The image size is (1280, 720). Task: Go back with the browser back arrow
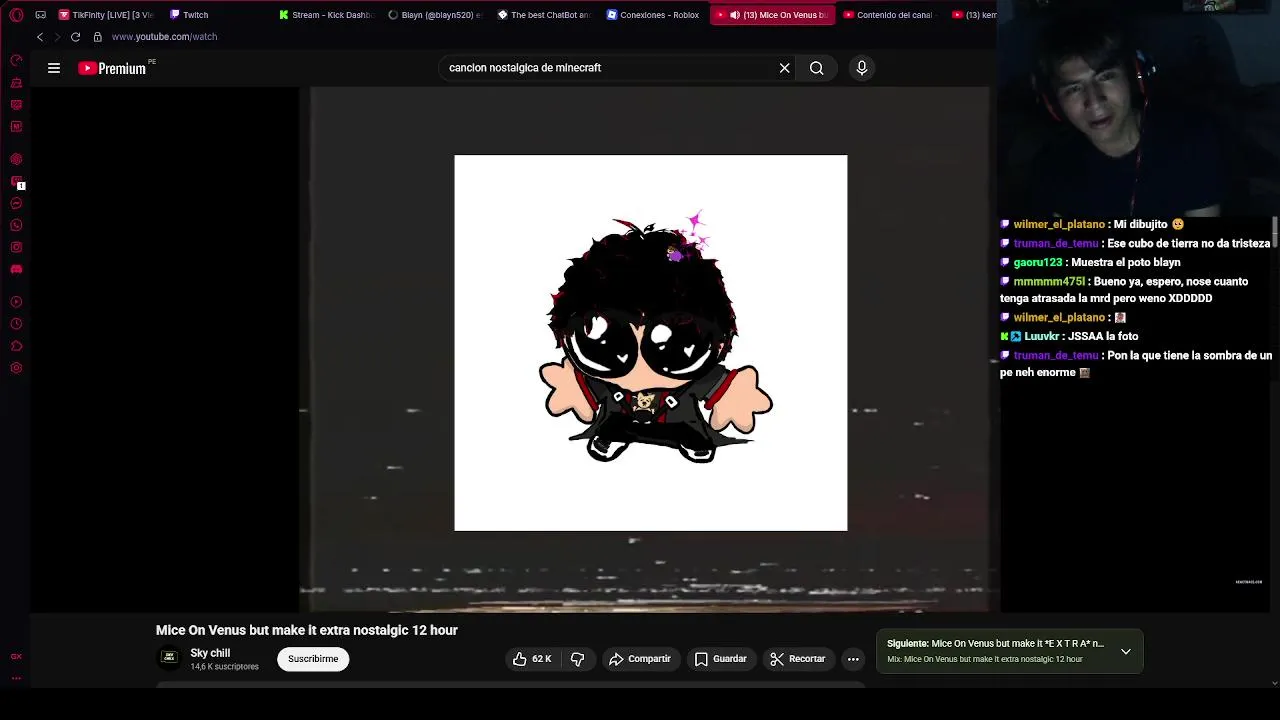(40, 37)
